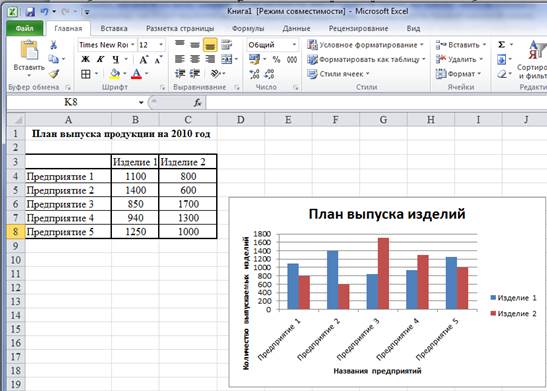This screenshot has width=547, height=391.
Task: Expand the Выравнивание group dialog launcher
Action: pos(237,88)
